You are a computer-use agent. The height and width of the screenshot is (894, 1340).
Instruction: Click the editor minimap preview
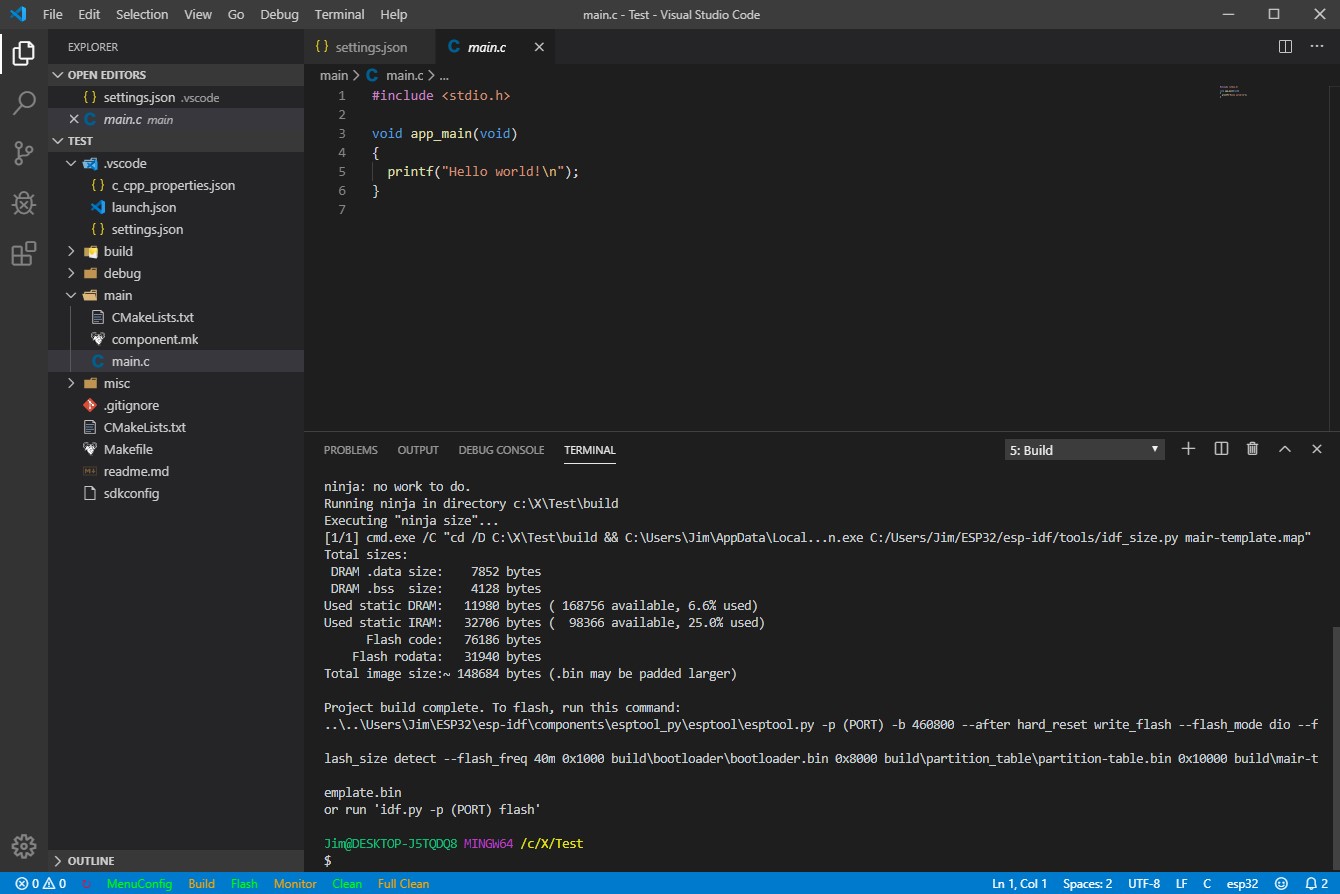[x=1234, y=92]
